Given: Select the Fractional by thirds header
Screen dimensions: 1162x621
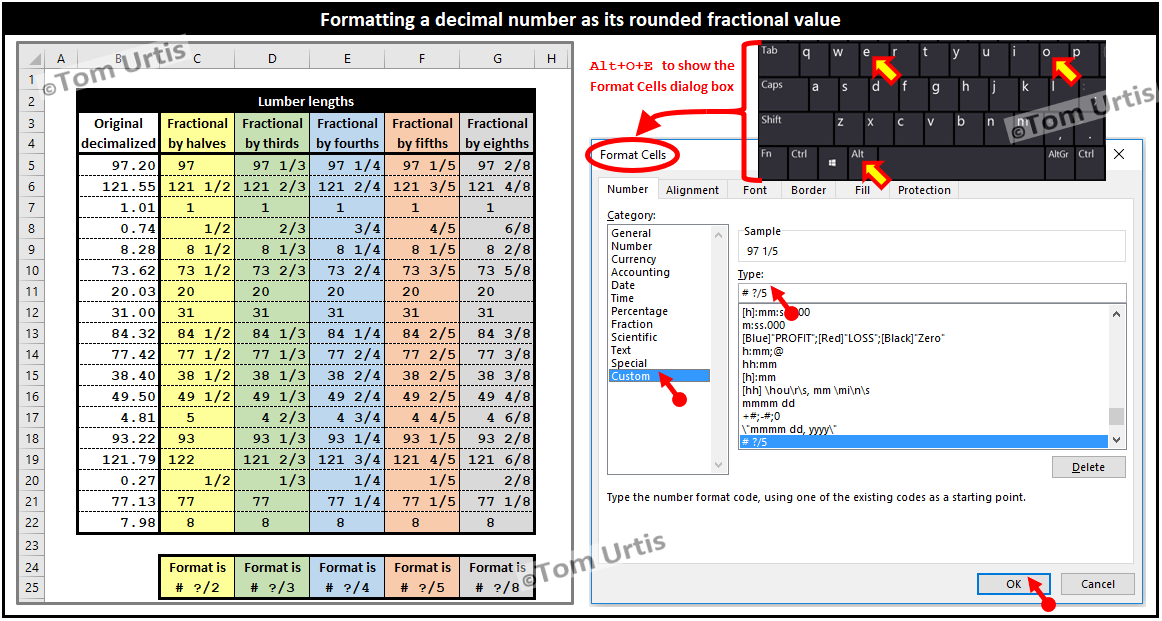Looking at the screenshot, I should (x=272, y=133).
